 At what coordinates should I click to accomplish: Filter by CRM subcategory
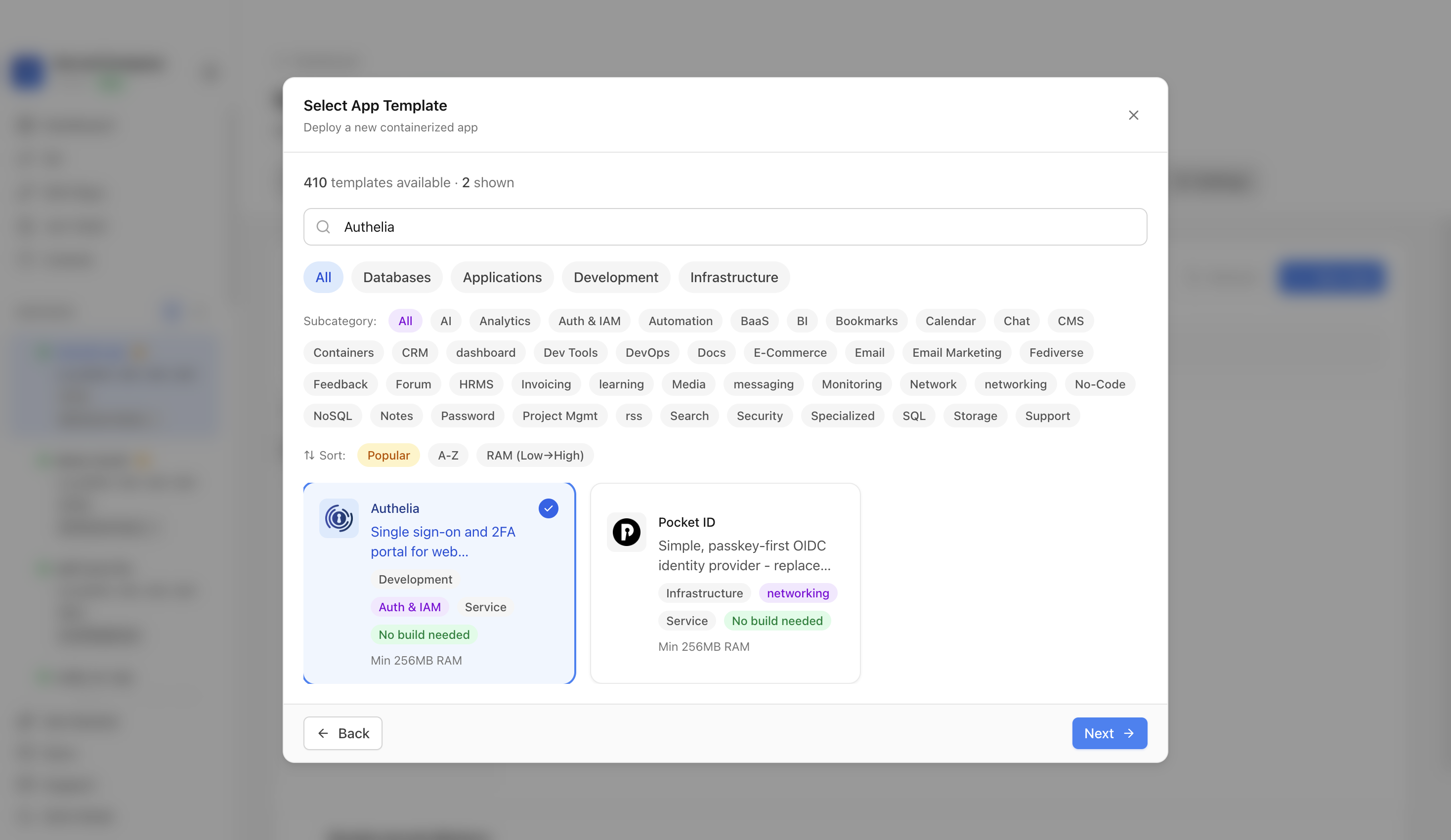click(415, 352)
